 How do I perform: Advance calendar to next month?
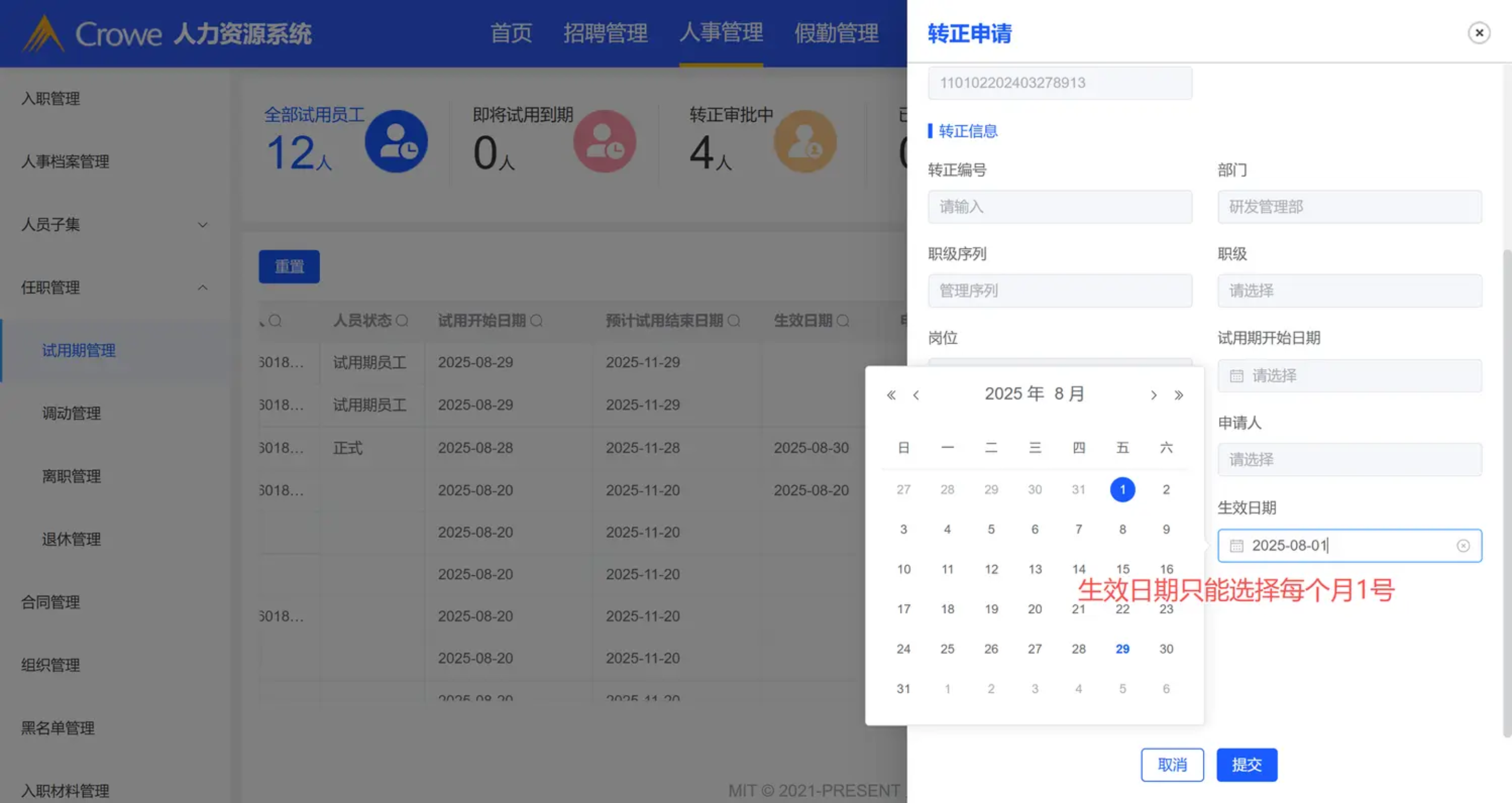pos(1153,395)
